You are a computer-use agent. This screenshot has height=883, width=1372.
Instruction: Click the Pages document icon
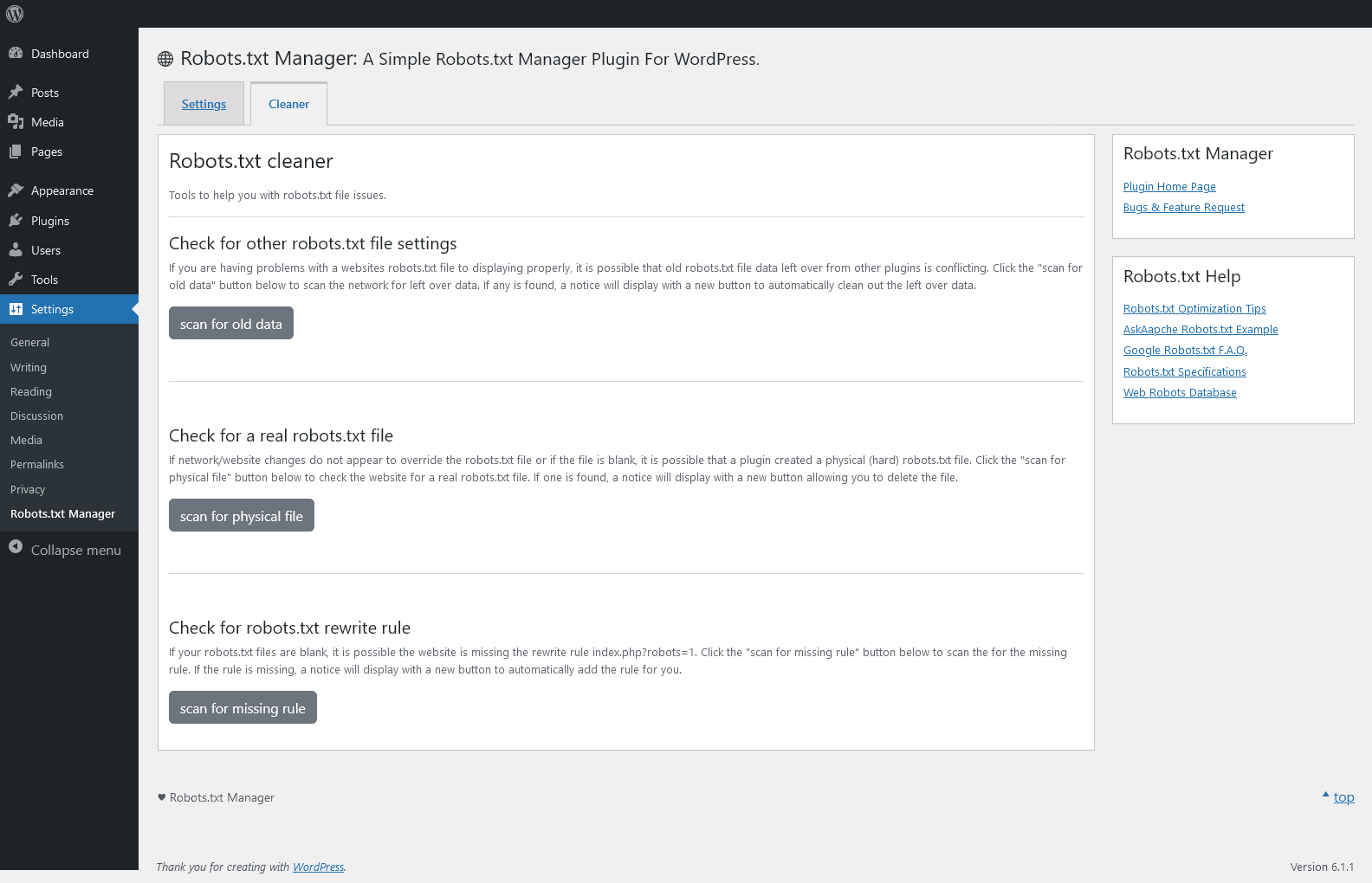coord(16,151)
